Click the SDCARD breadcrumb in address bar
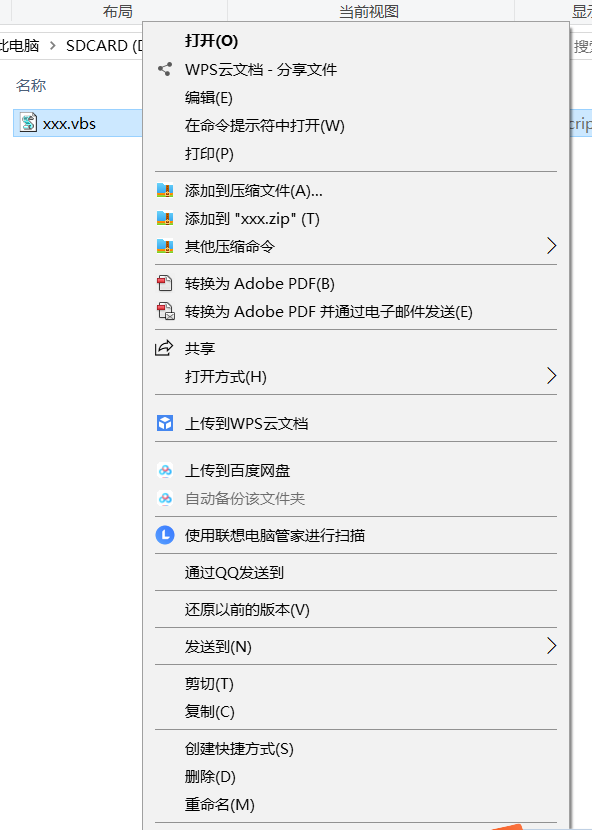This screenshot has height=830, width=592. pyautogui.click(x=103, y=46)
